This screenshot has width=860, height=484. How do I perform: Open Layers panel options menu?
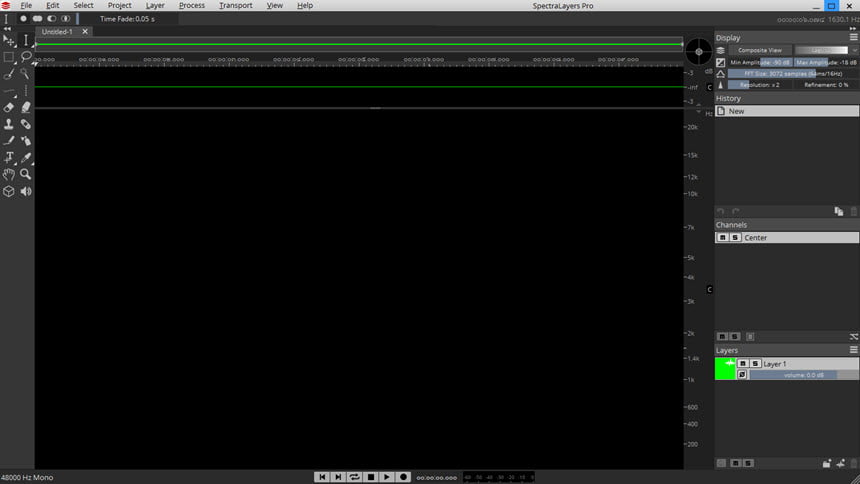pyautogui.click(x=853, y=350)
